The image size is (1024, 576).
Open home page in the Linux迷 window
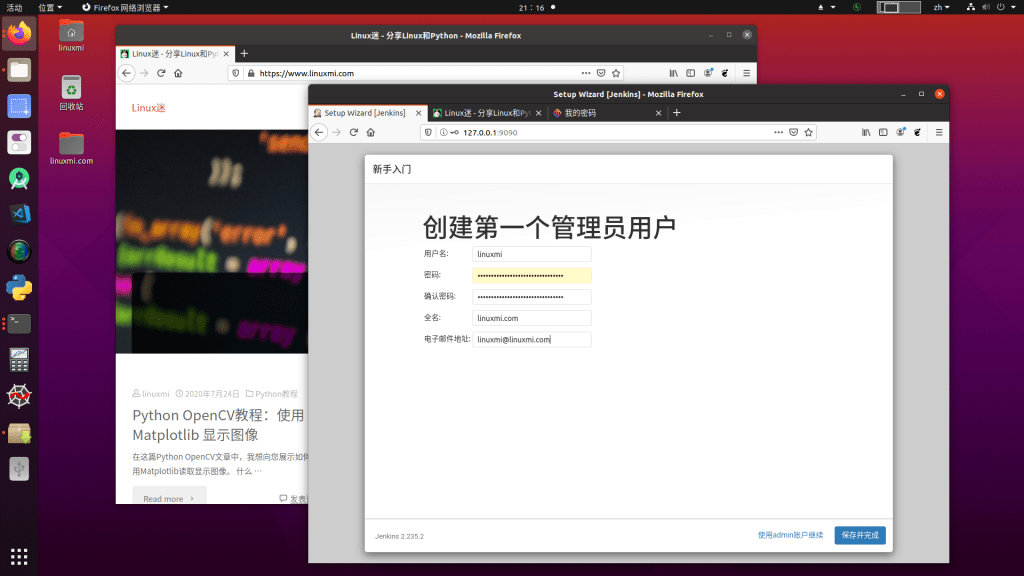point(178,73)
